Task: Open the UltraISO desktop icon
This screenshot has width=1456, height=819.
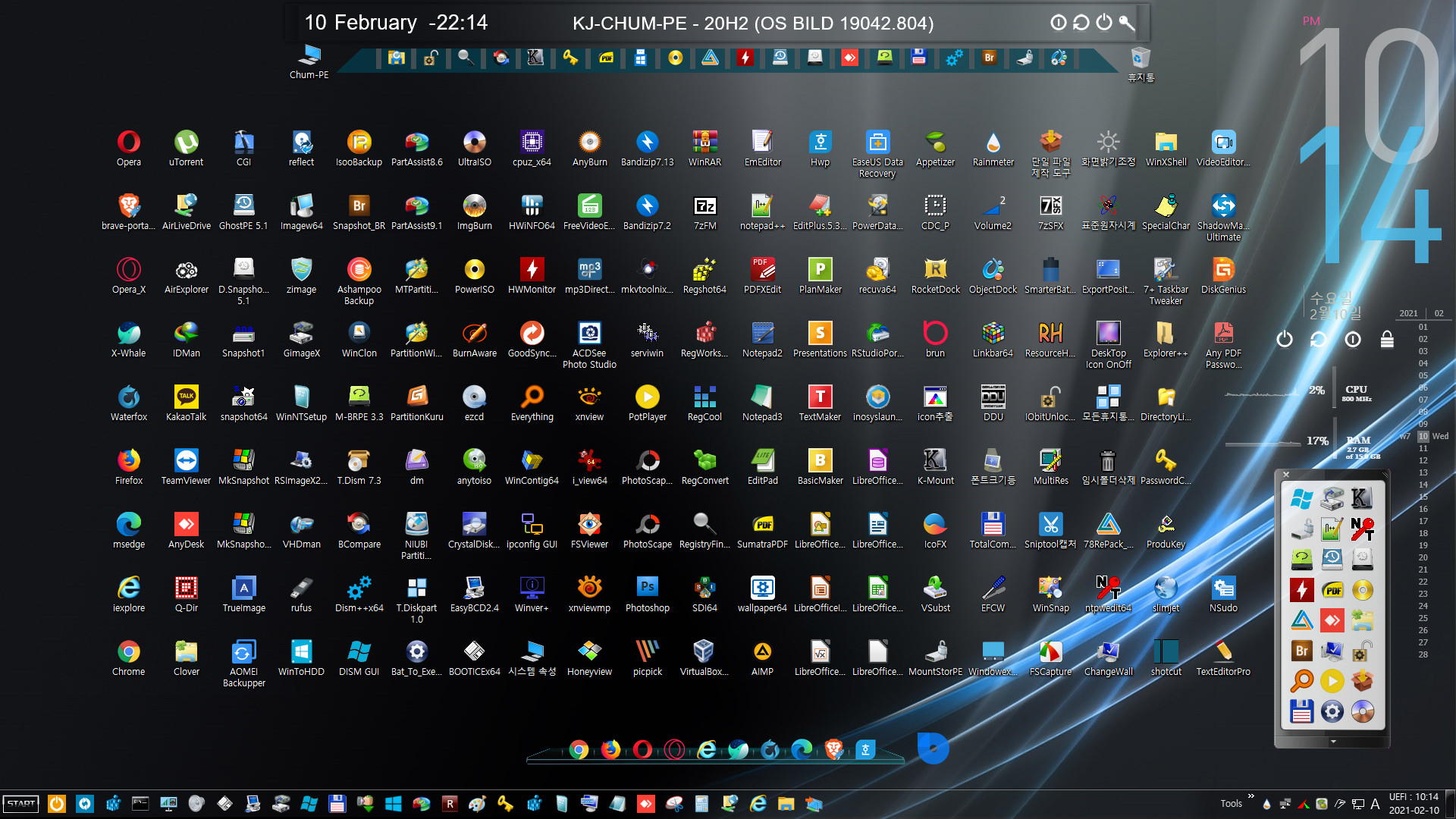Action: coord(474,148)
